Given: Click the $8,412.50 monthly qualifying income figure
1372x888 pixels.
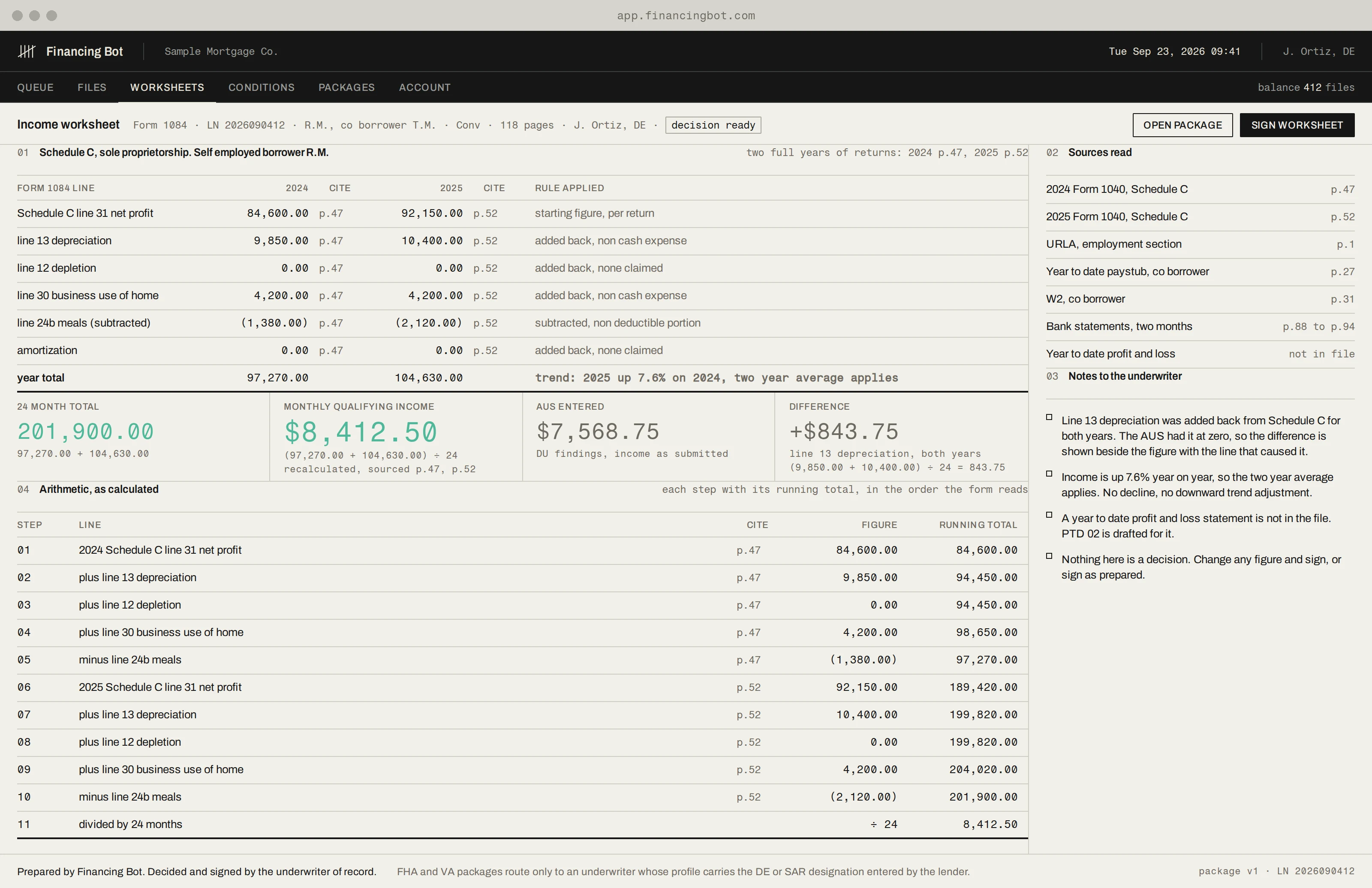Looking at the screenshot, I should [361, 432].
